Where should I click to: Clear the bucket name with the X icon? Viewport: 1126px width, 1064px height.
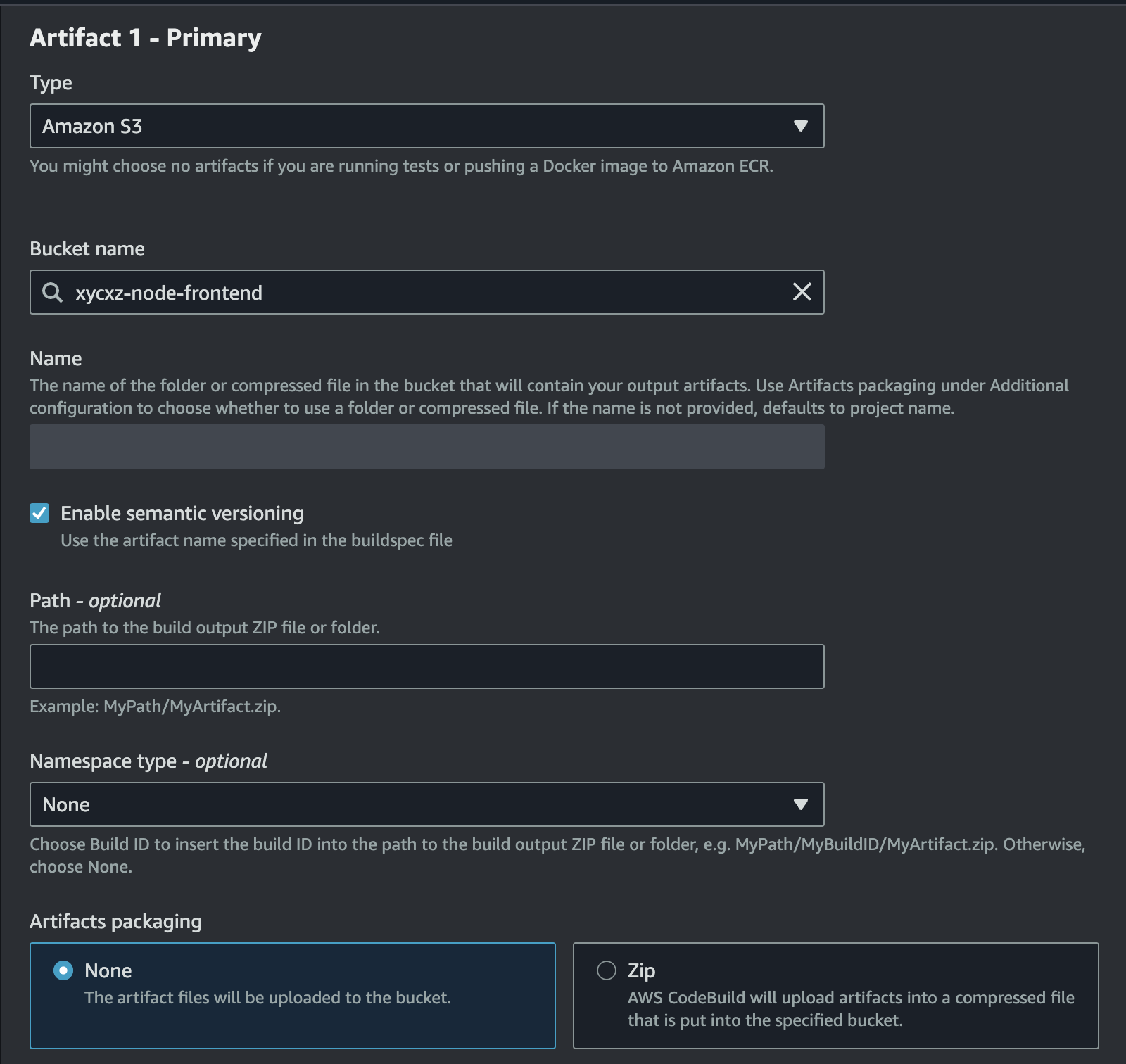click(x=802, y=292)
